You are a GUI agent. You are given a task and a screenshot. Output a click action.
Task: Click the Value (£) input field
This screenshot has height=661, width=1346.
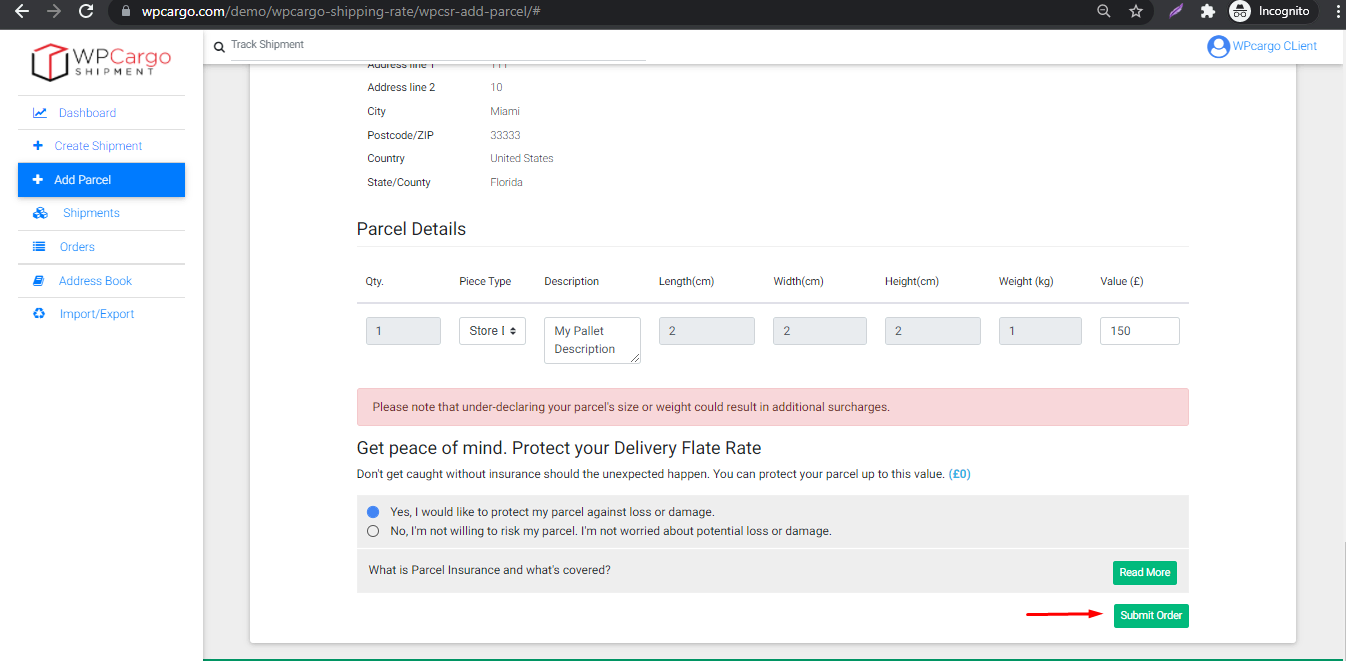pyautogui.click(x=1139, y=331)
